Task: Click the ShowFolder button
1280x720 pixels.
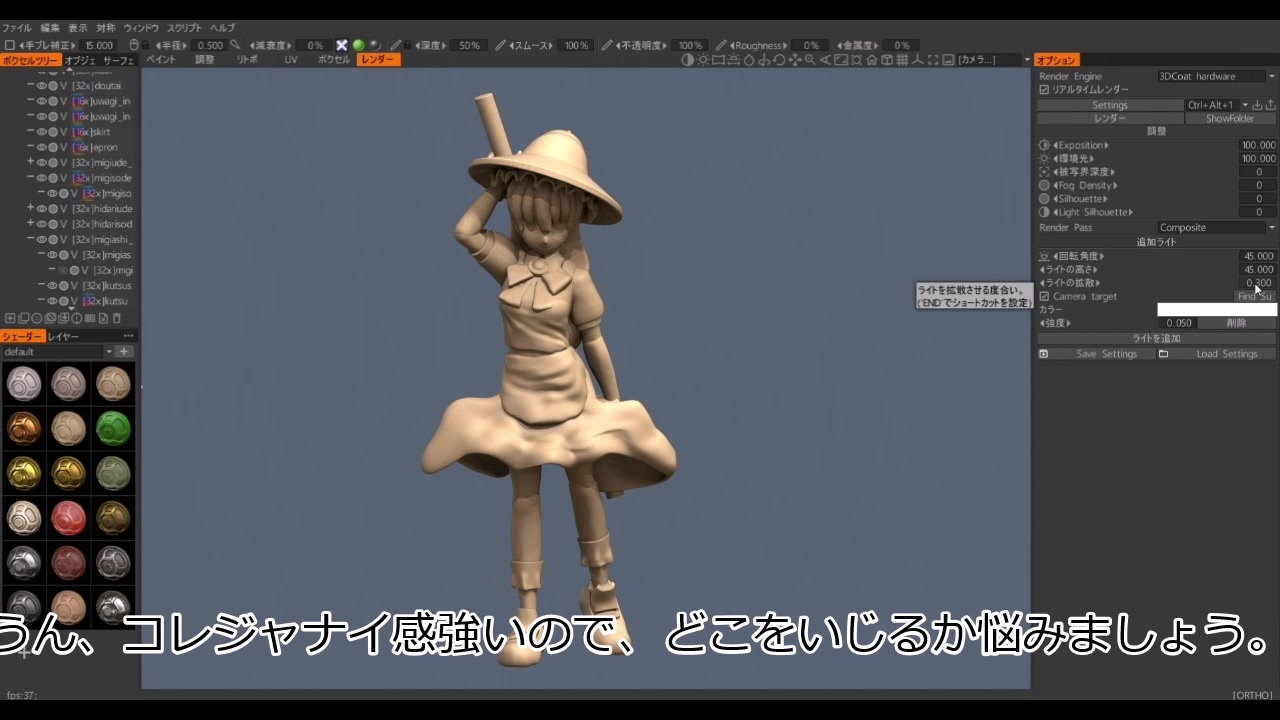Action: pyautogui.click(x=1230, y=118)
